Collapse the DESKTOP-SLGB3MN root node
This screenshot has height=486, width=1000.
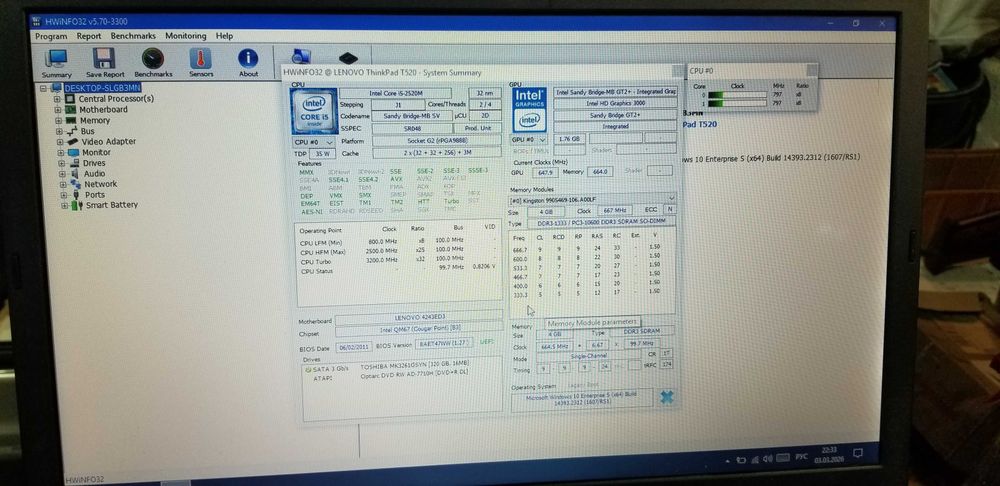(x=43, y=88)
